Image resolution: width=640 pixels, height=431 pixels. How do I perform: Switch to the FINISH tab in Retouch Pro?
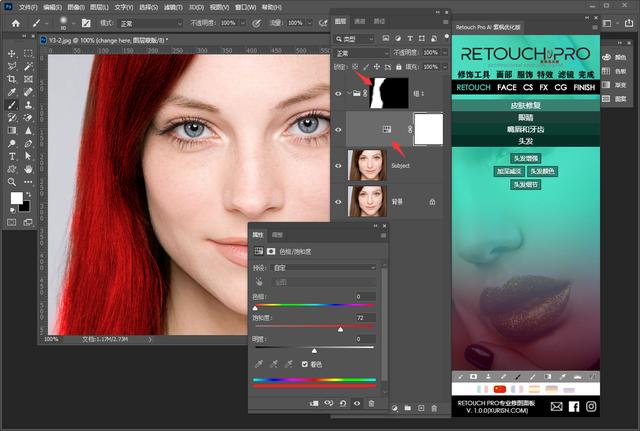584,87
